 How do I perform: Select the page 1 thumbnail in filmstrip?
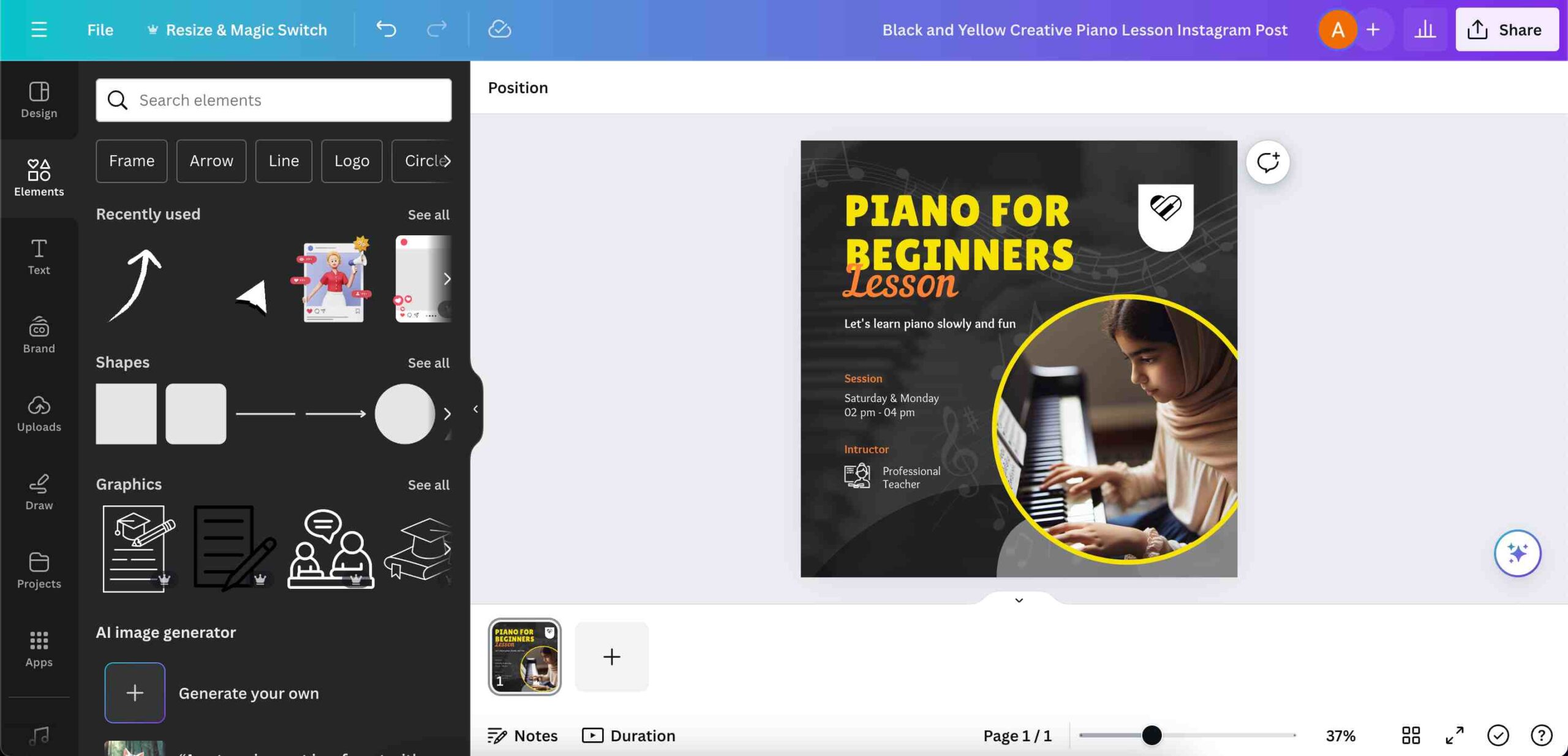[x=523, y=657]
